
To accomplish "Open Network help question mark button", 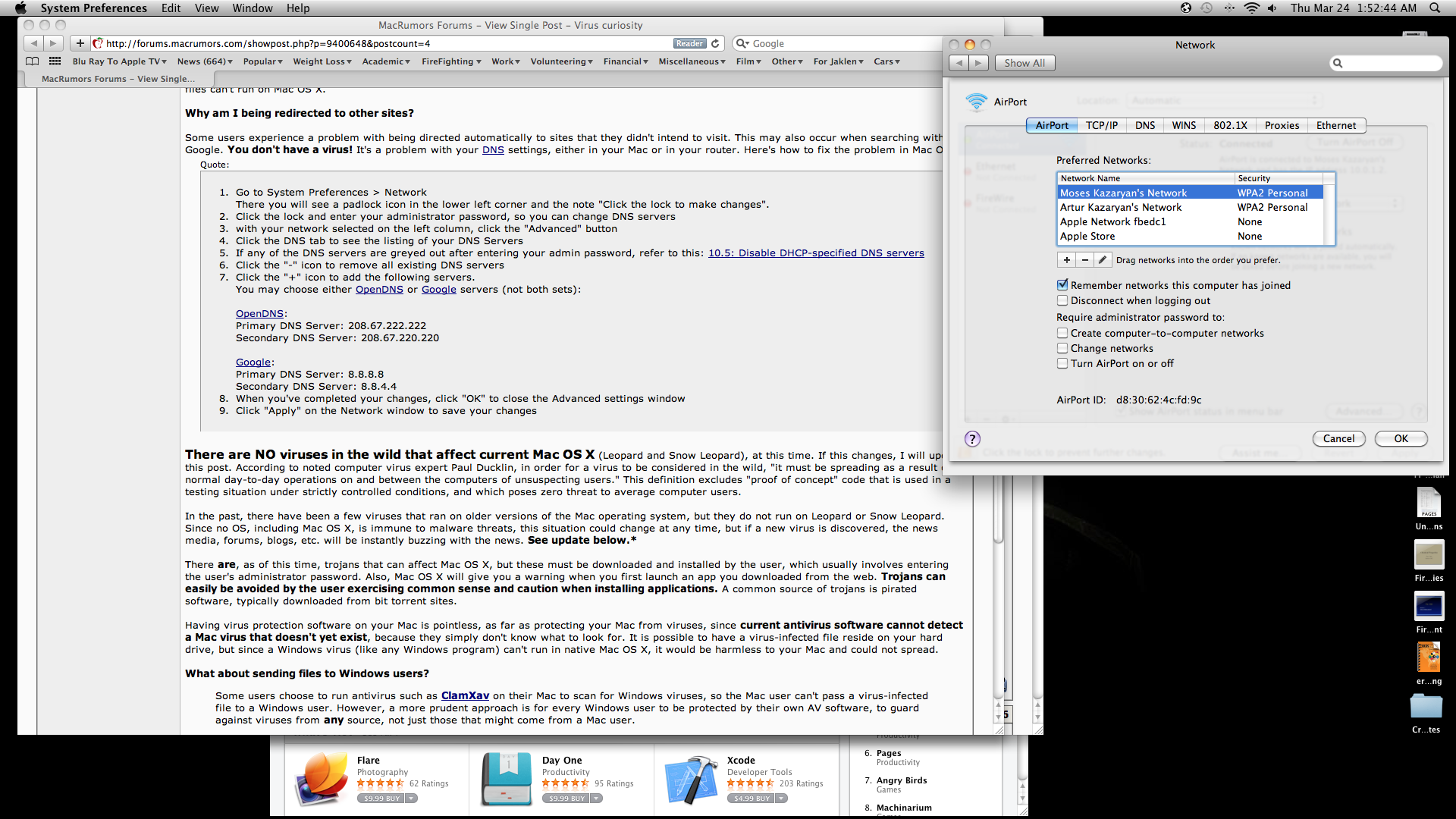I will [x=972, y=438].
